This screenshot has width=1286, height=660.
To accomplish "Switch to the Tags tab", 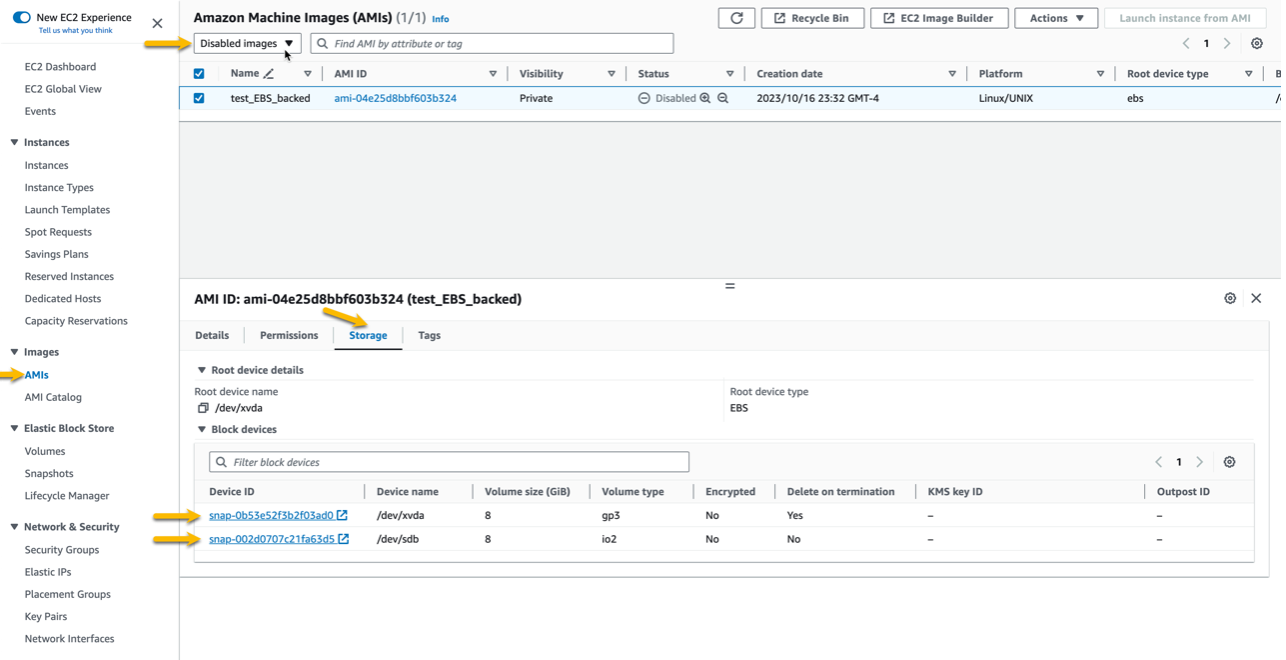I will 429,335.
